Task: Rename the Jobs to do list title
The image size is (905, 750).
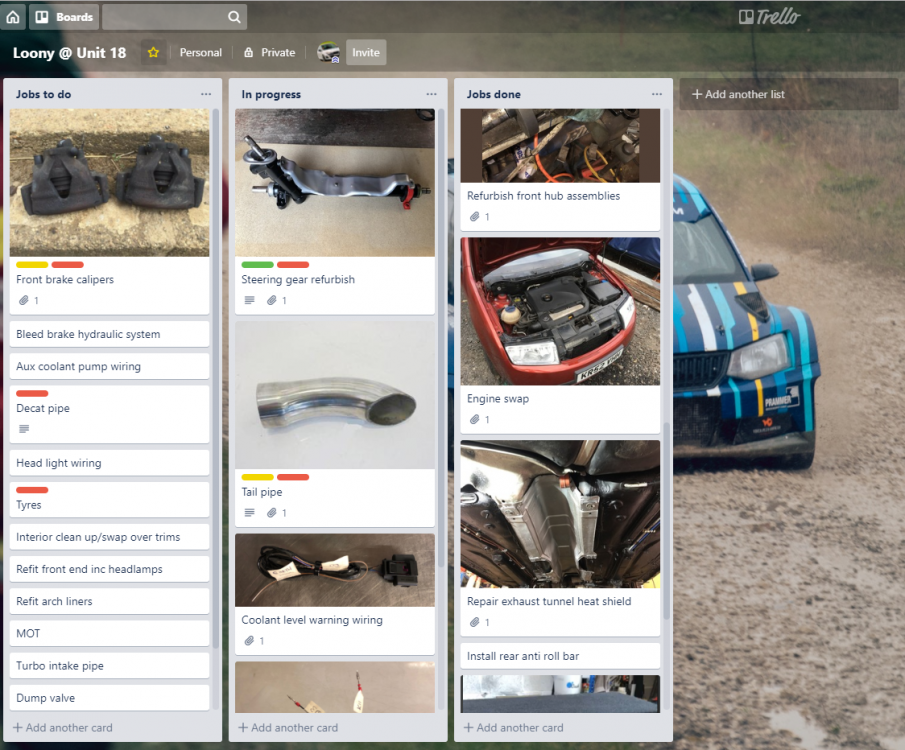Action: coord(43,94)
